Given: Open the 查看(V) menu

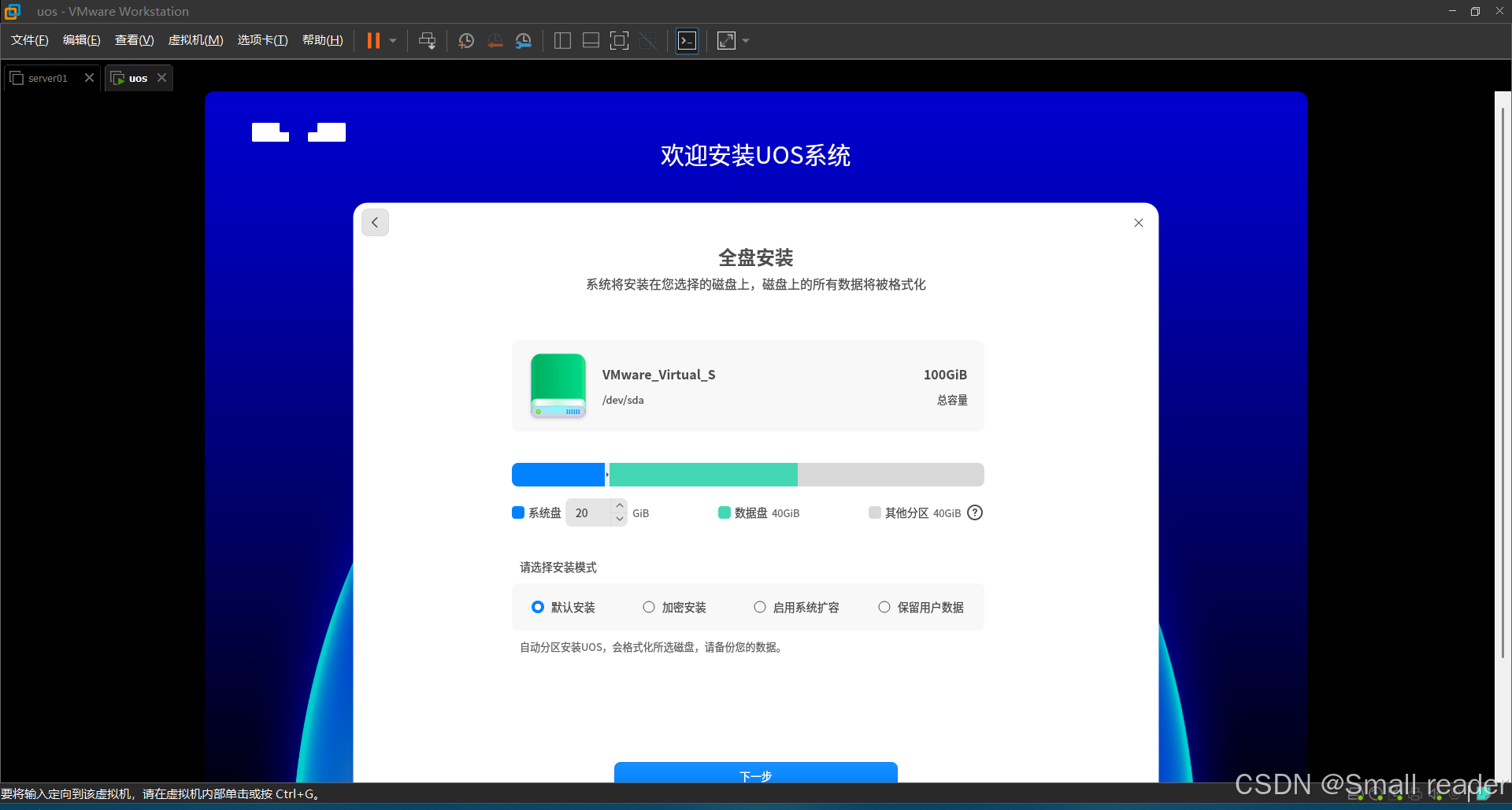Looking at the screenshot, I should (134, 40).
